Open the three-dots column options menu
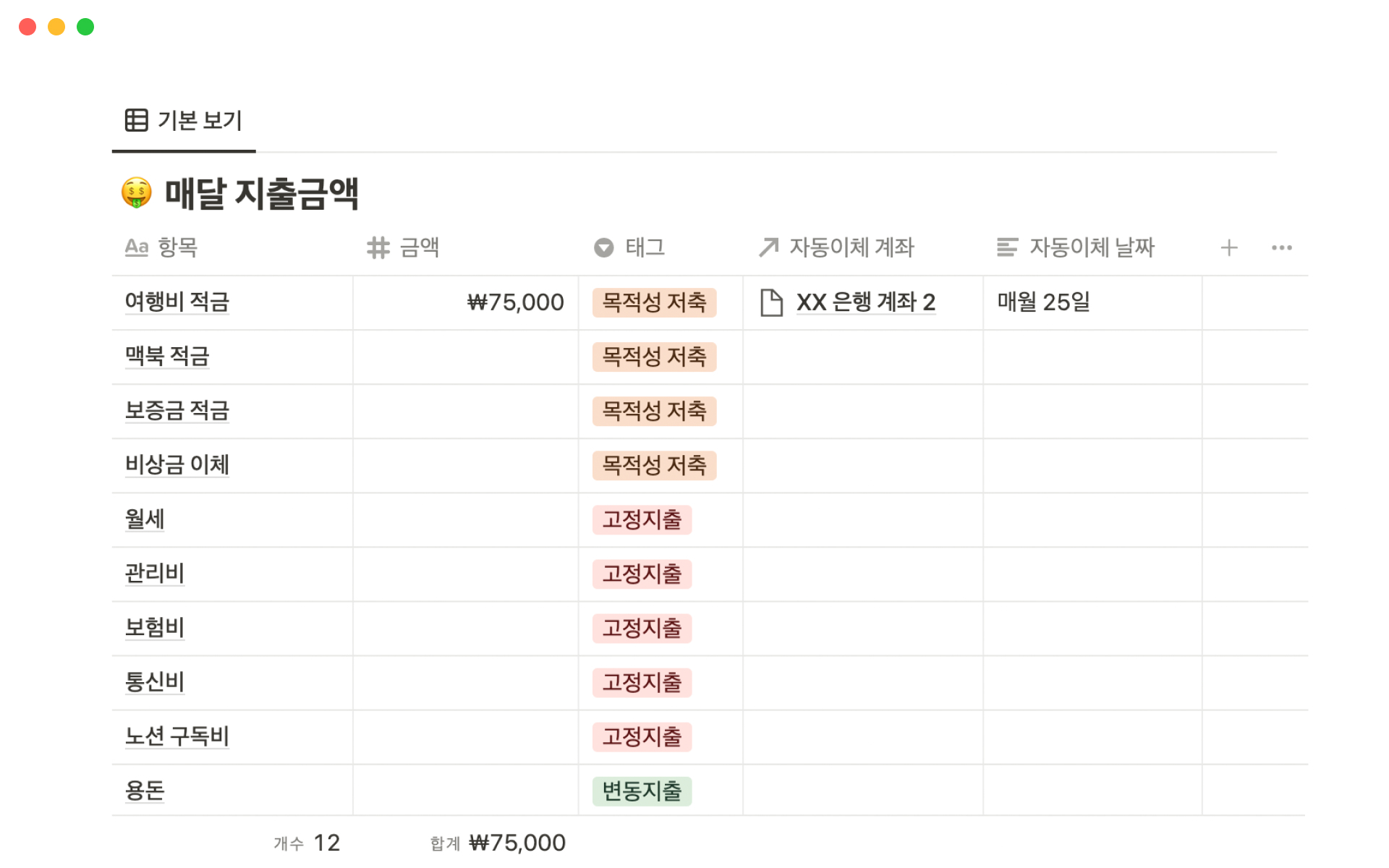Image resolution: width=1389 pixels, height=868 pixels. point(1281,248)
